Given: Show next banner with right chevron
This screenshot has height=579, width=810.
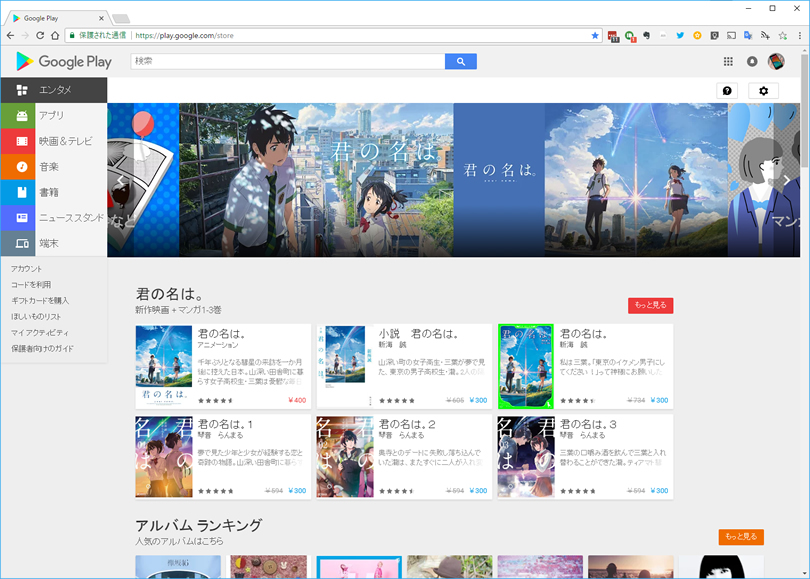Looking at the screenshot, I should coord(786,180).
